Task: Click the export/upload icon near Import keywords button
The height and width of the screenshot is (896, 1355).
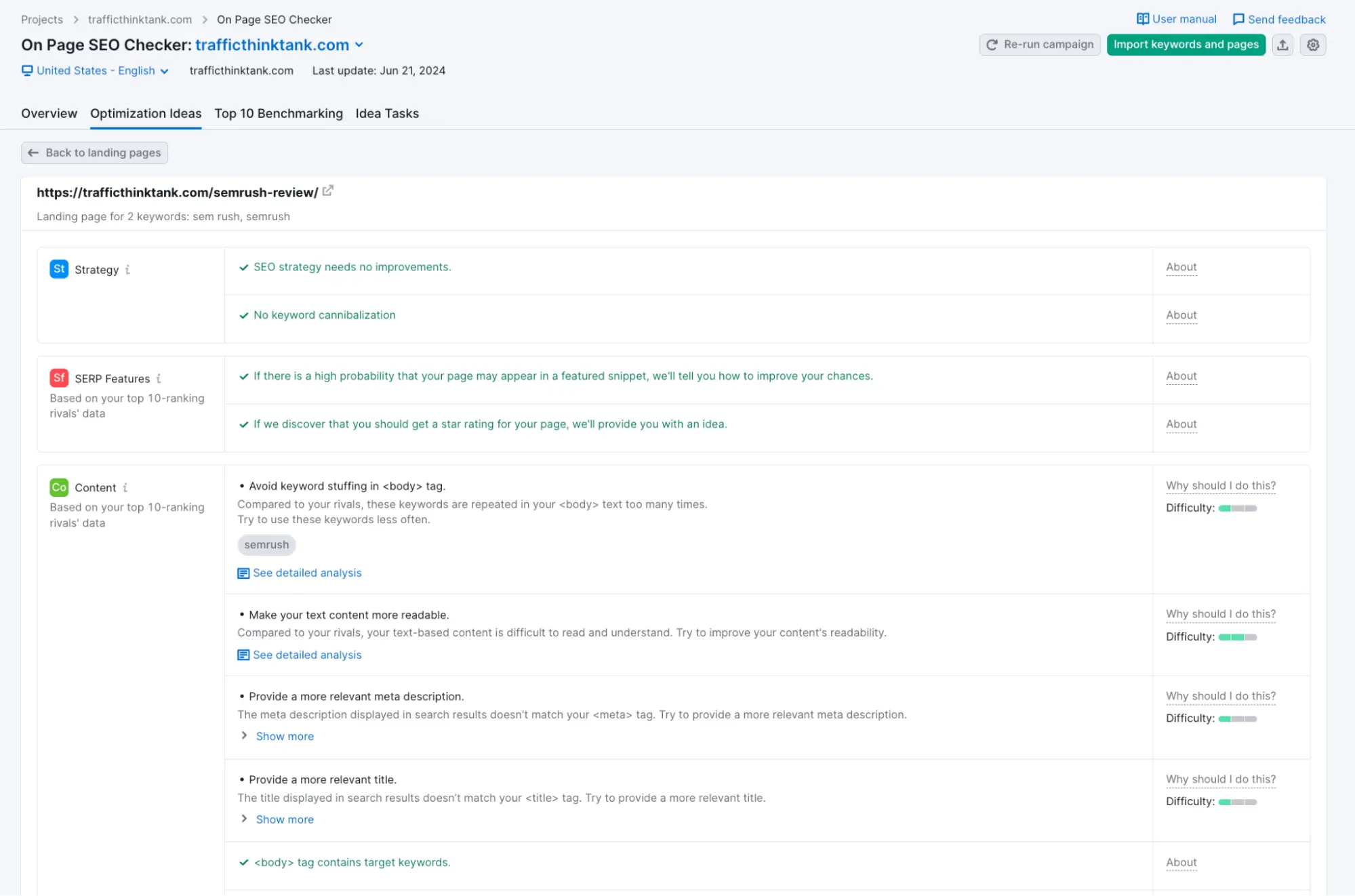Action: click(1282, 45)
